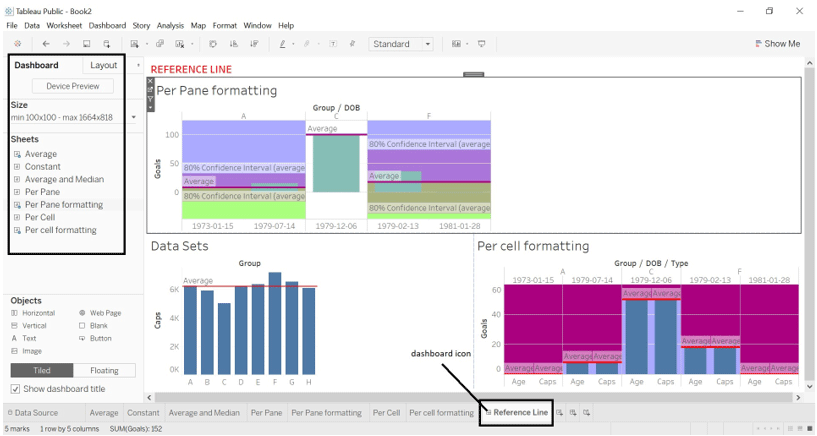The image size is (817, 436).
Task: Add an Image object to dashboard
Action: pos(32,351)
